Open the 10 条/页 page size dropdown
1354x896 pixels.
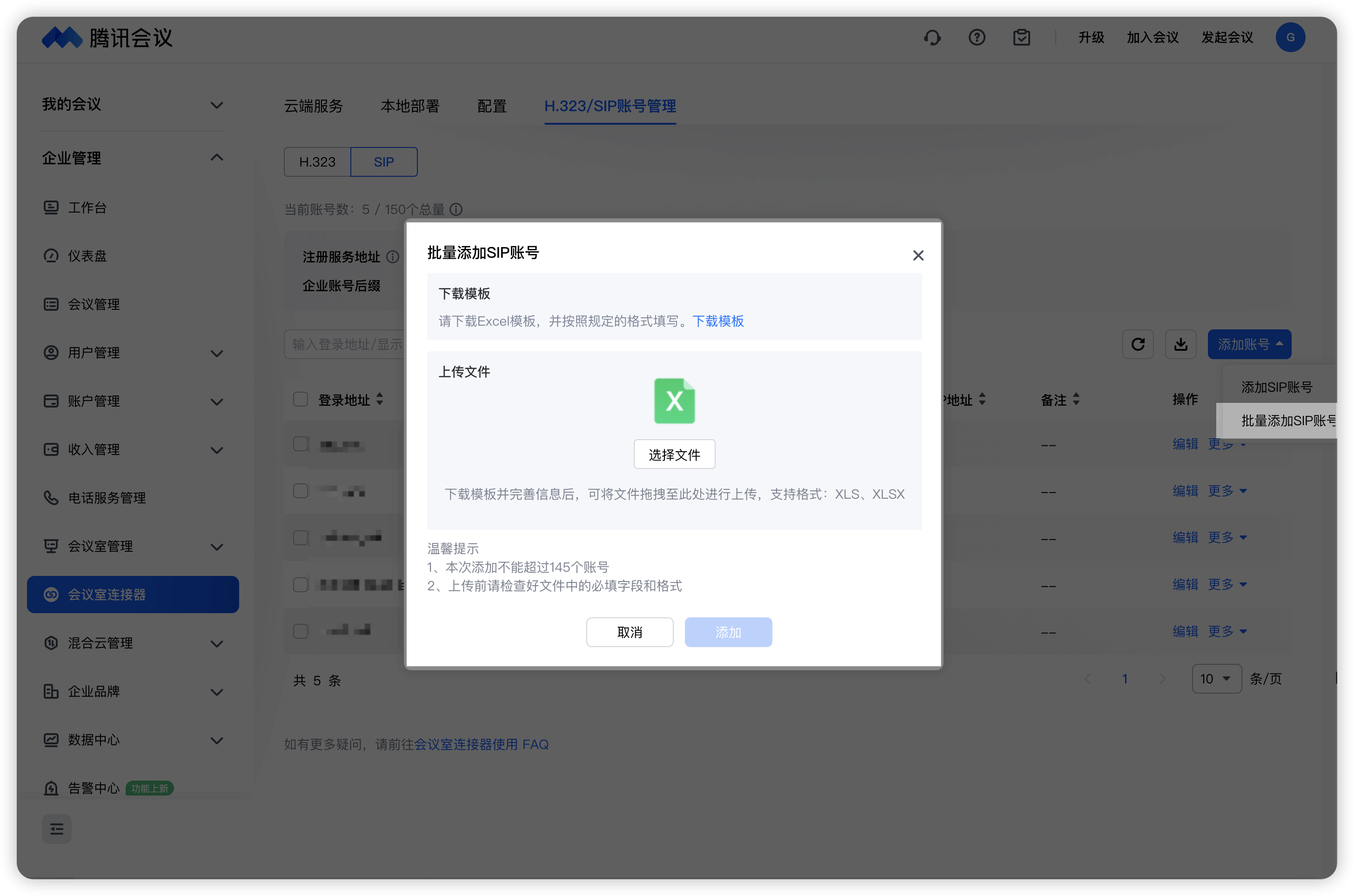(x=1216, y=679)
